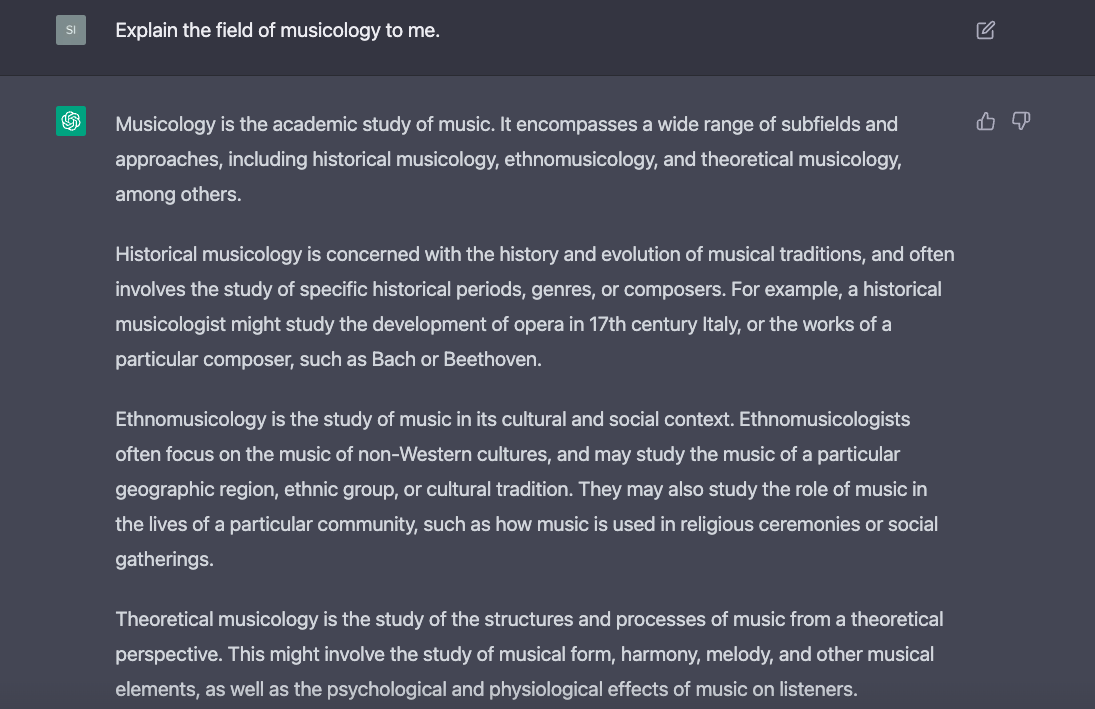
Task: Click the edit message pencil icon
Action: pos(985,30)
